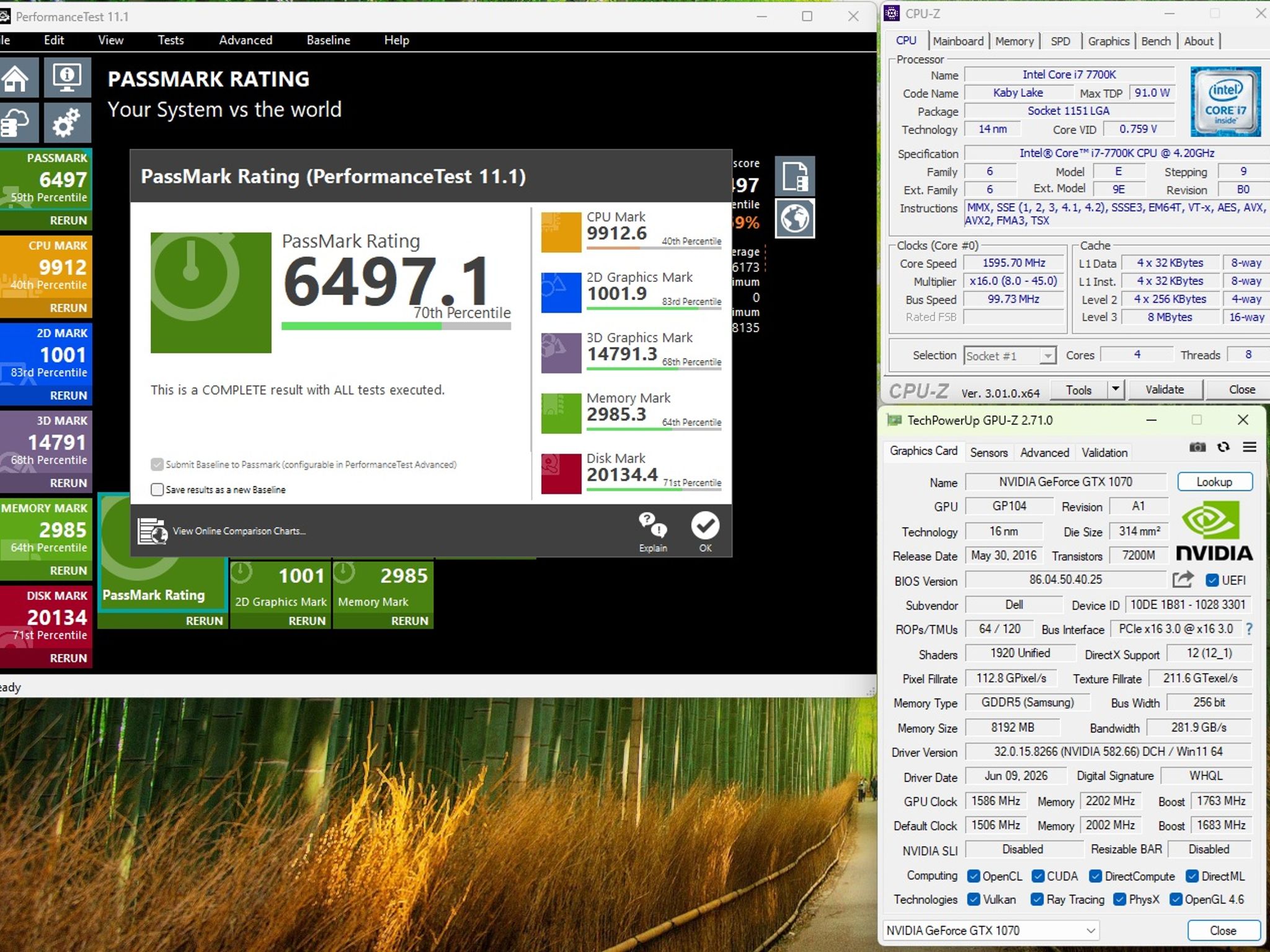Click the green Memory Mark icon in dialog
This screenshot has width=1270, height=952.
(561, 413)
